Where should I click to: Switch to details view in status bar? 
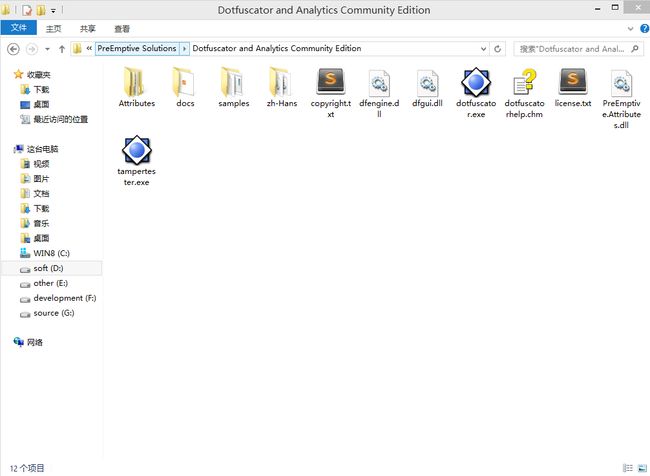click(628, 468)
